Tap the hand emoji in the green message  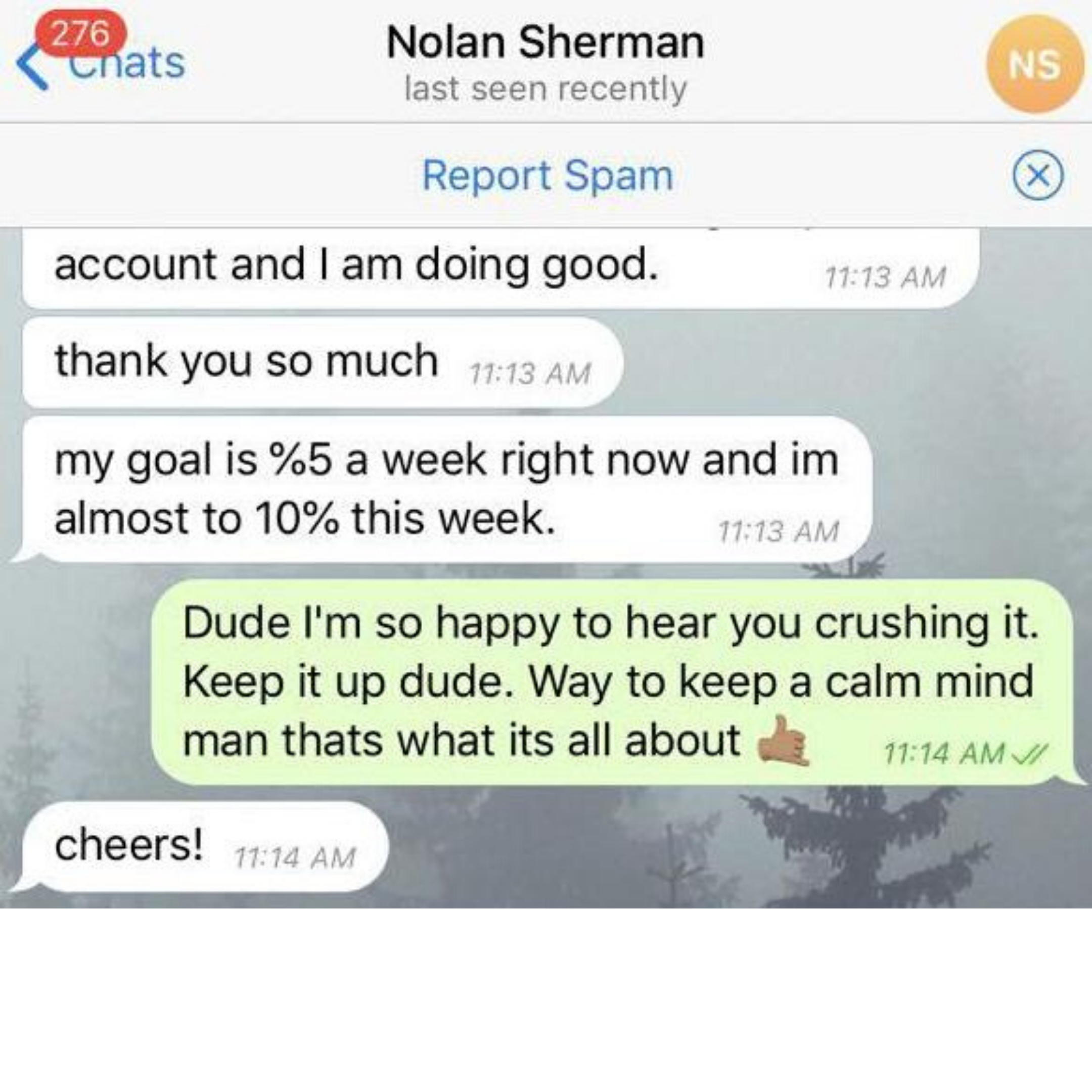tap(784, 741)
